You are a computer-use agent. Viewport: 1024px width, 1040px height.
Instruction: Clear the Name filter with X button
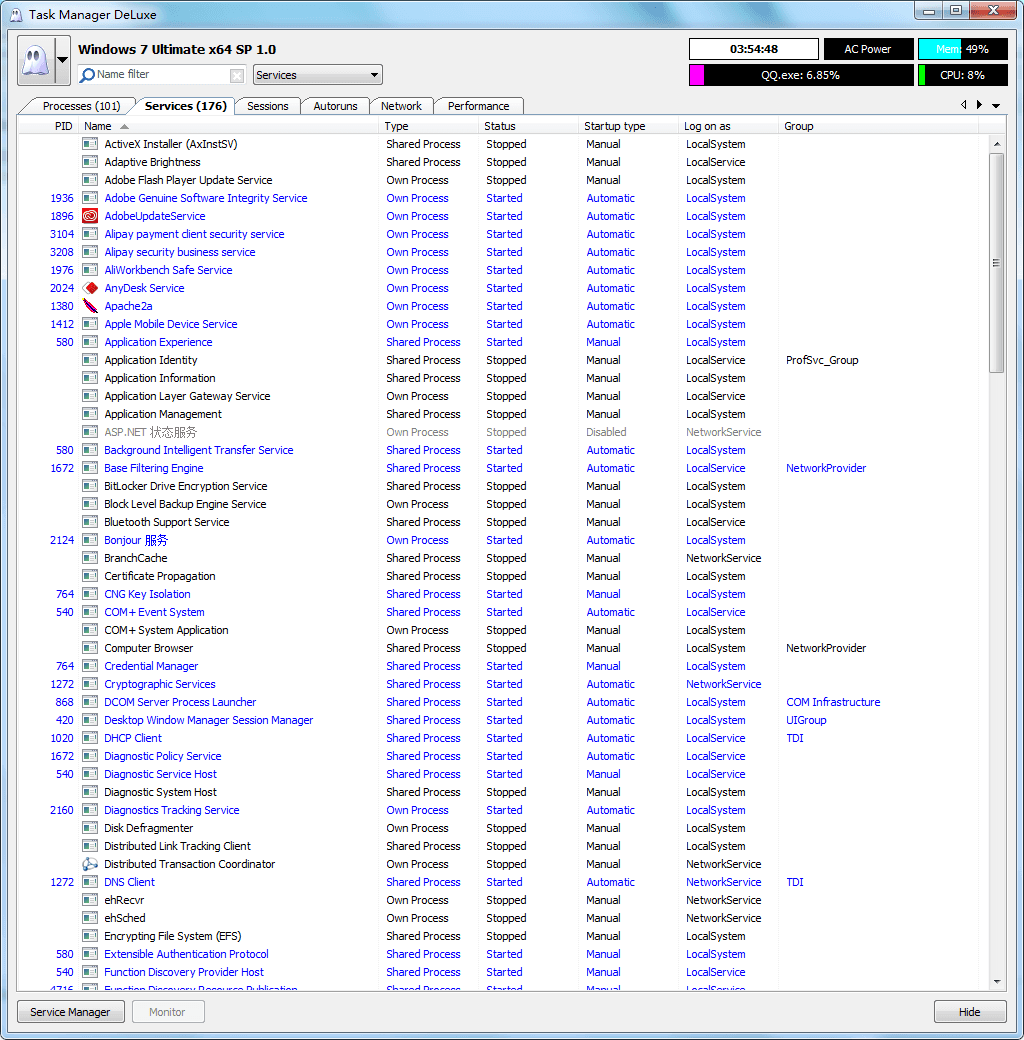[x=237, y=75]
